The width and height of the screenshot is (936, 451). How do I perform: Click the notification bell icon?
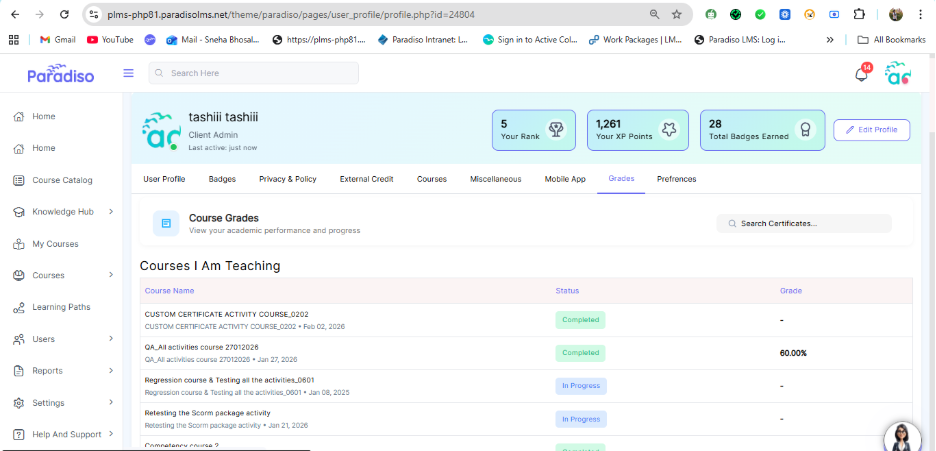tap(861, 74)
